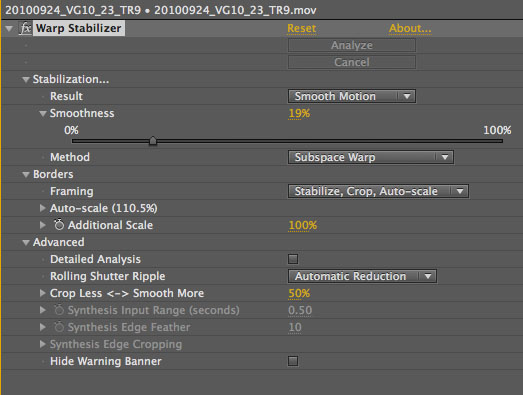Click the Crop Less Smooth More 50% value
Screen dimensions: 523x395
click(299, 293)
